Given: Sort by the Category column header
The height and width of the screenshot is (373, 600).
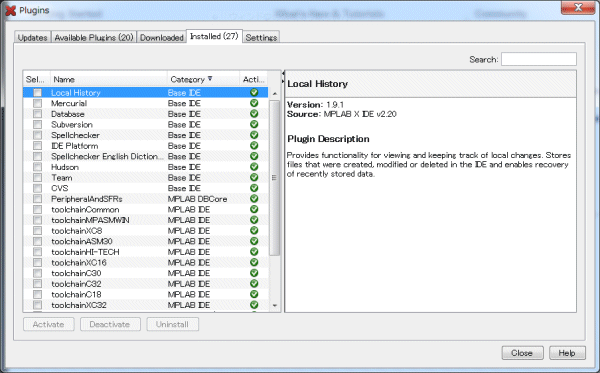Looking at the screenshot, I should (203, 79).
